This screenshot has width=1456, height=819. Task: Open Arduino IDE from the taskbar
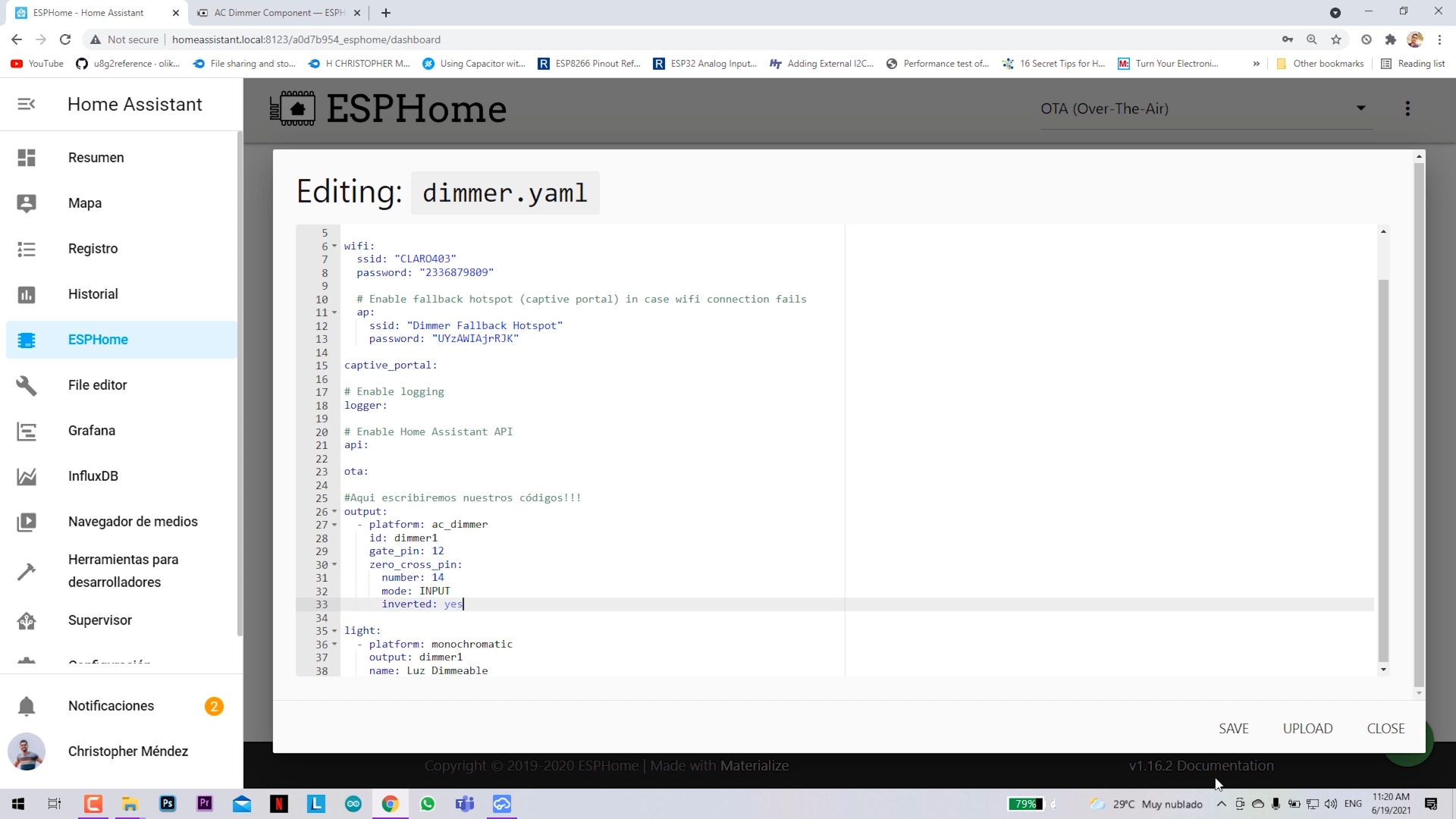coord(353,804)
